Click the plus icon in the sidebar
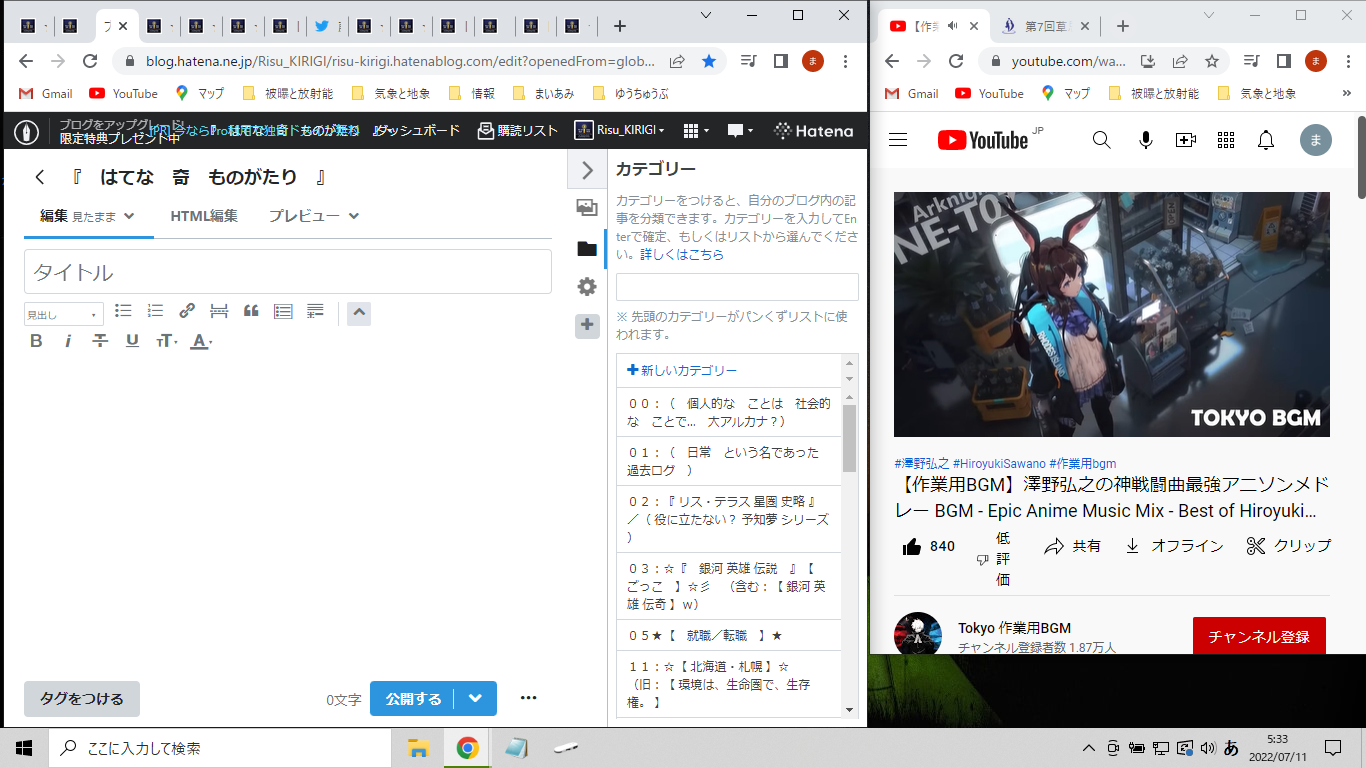This screenshot has width=1366, height=768. [x=587, y=325]
